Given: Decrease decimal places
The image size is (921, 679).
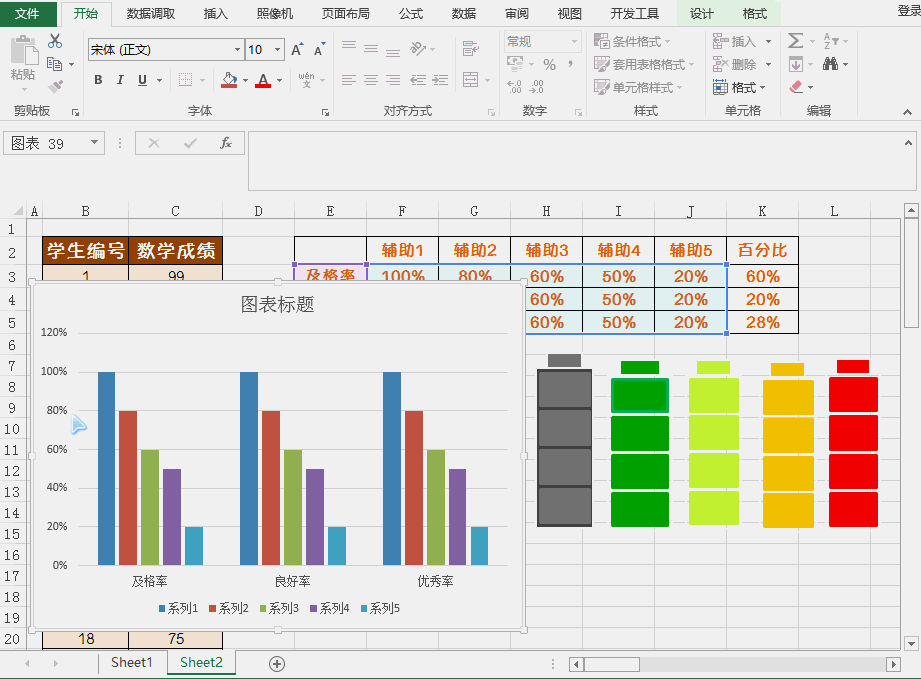Looking at the screenshot, I should coord(537,87).
